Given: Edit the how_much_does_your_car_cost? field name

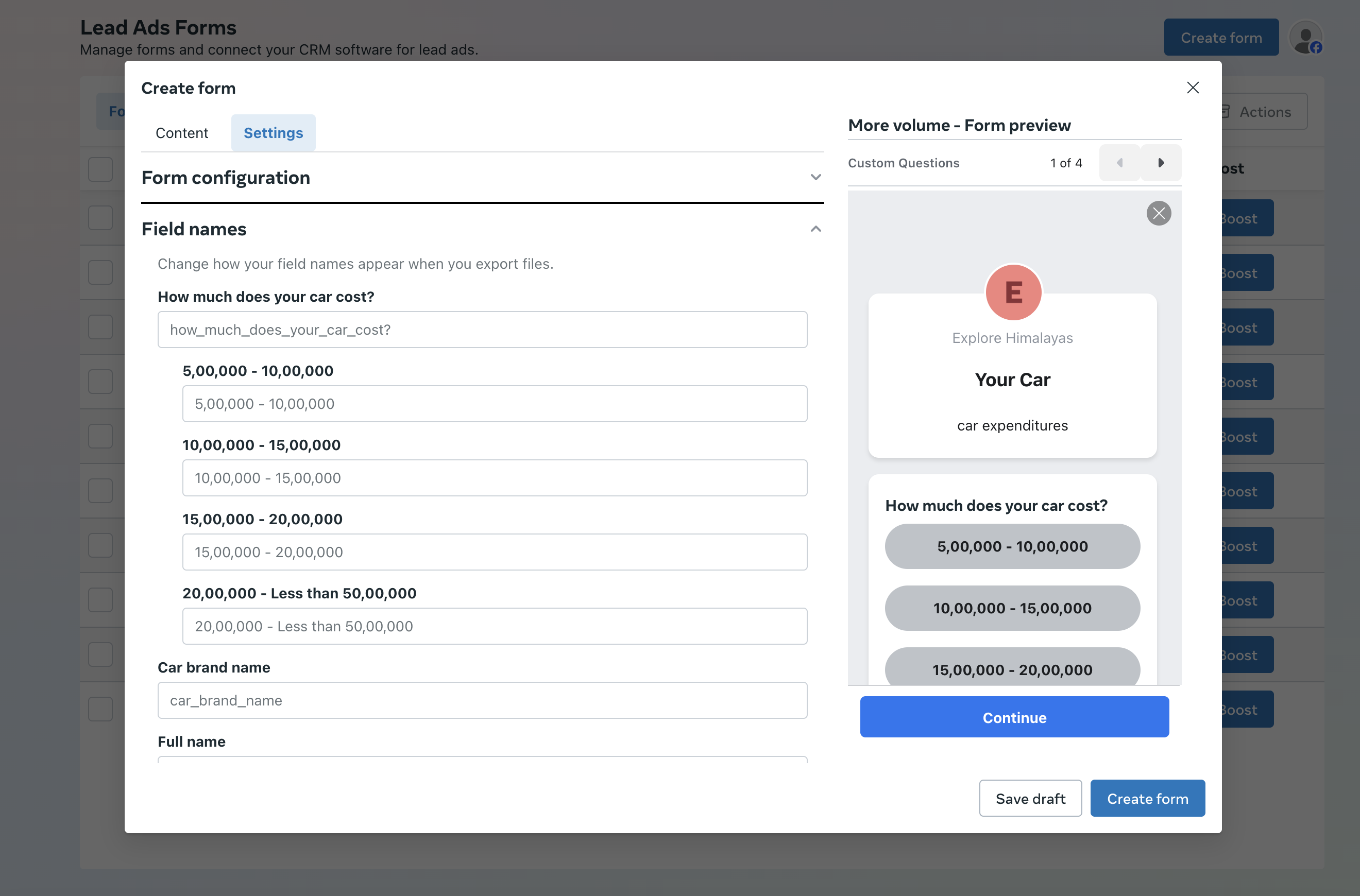Looking at the screenshot, I should tap(482, 330).
